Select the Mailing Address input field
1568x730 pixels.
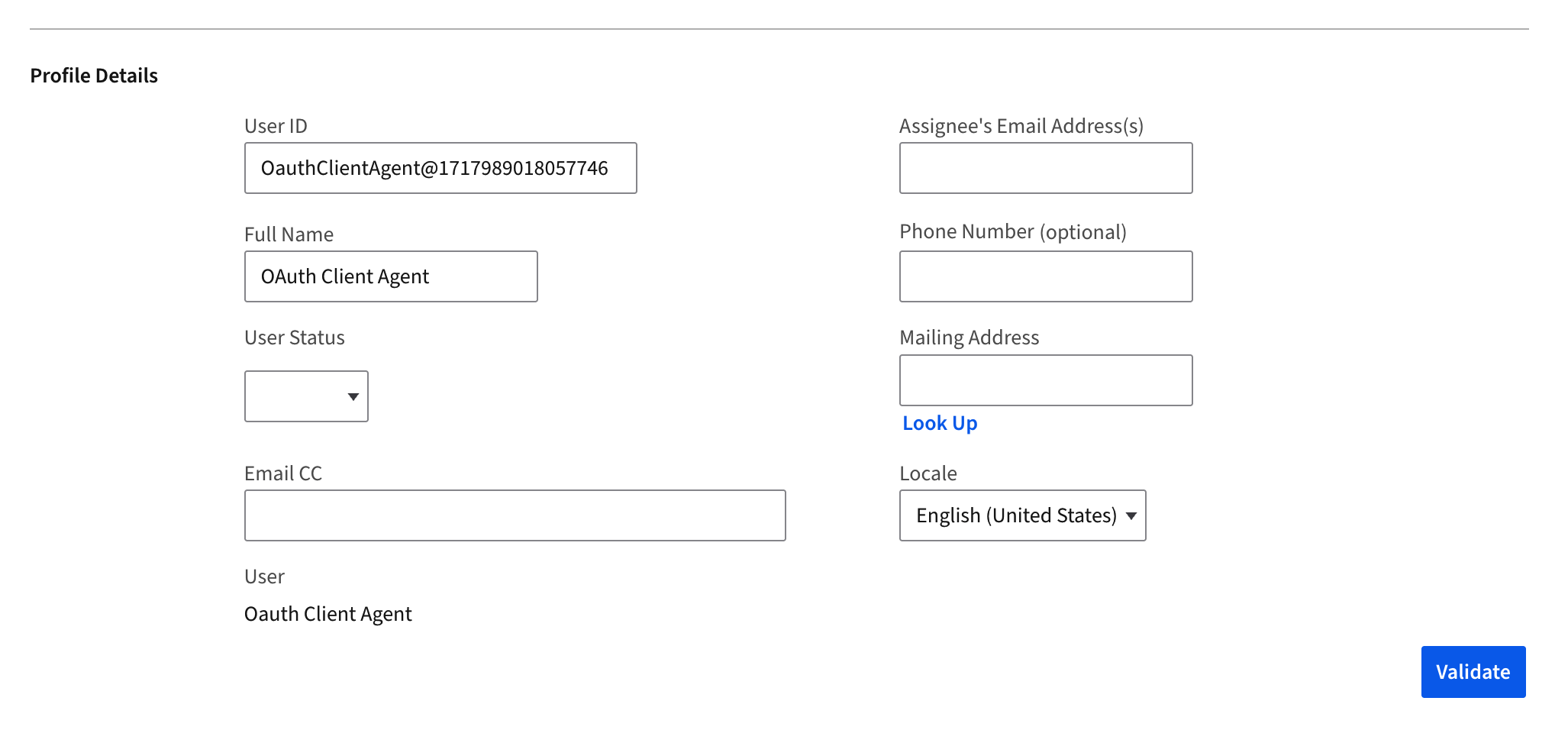pyautogui.click(x=1045, y=380)
